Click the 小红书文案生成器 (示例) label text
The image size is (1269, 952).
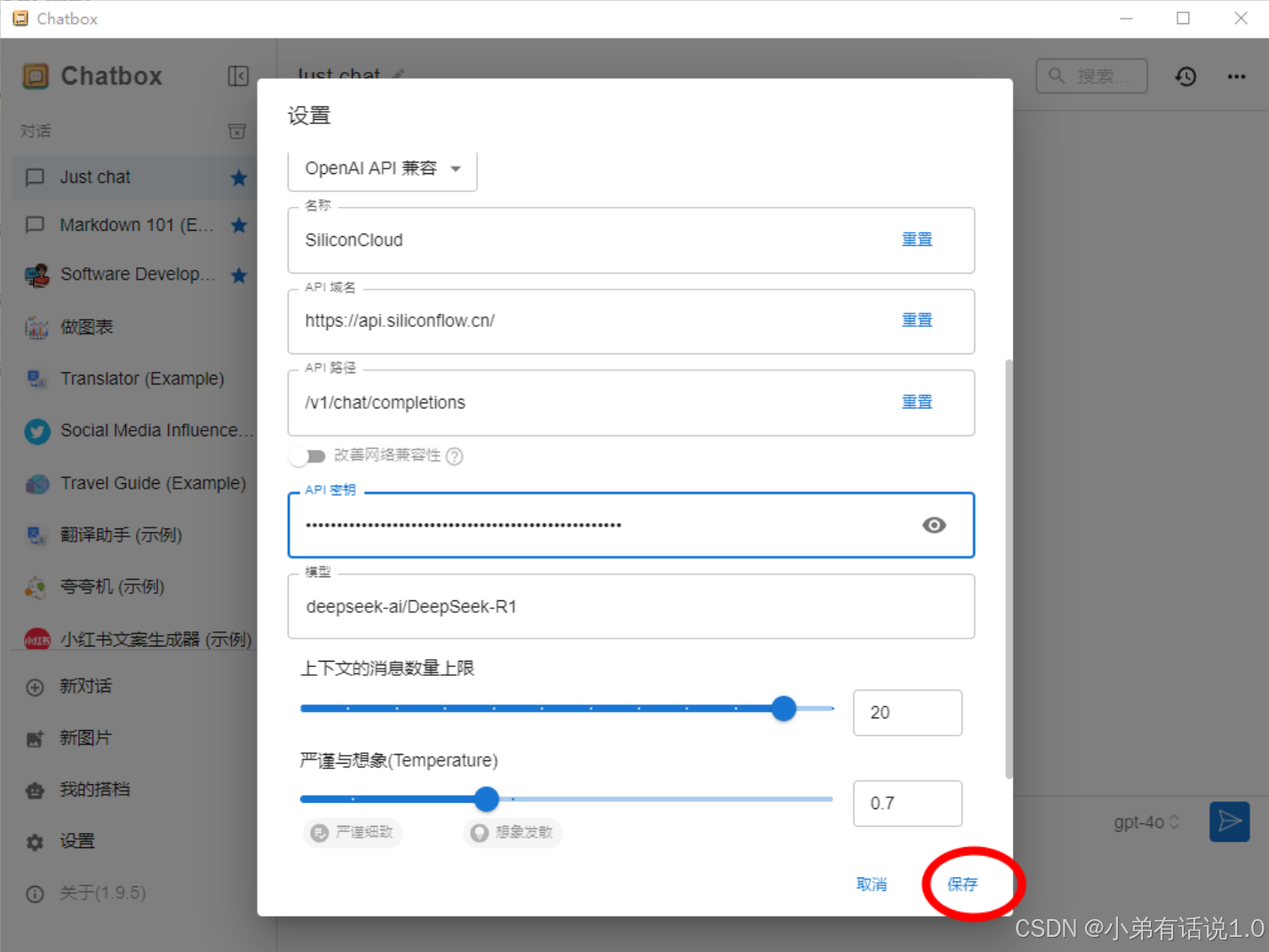tap(156, 639)
